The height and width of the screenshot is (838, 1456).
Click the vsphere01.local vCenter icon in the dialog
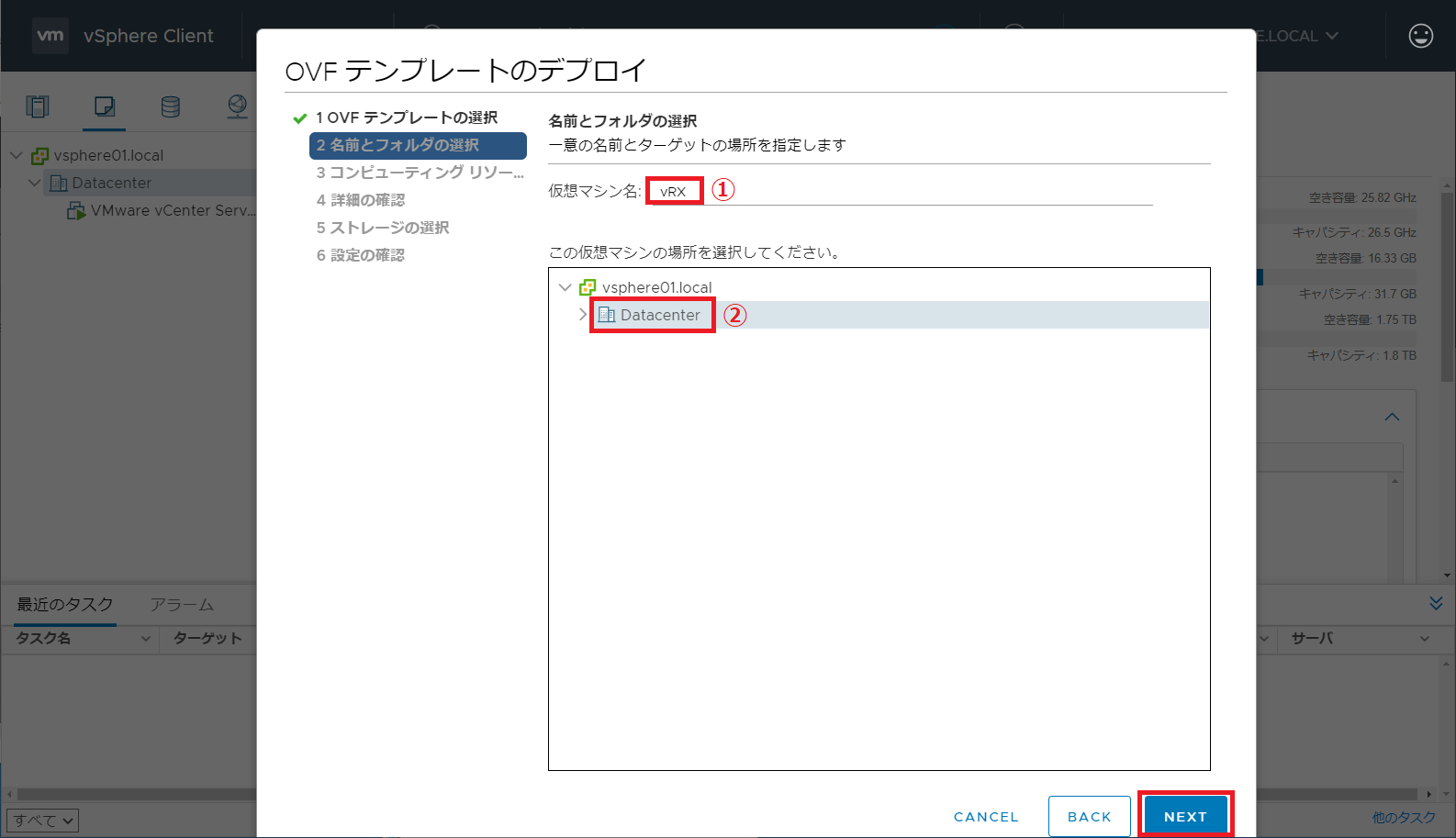point(588,287)
